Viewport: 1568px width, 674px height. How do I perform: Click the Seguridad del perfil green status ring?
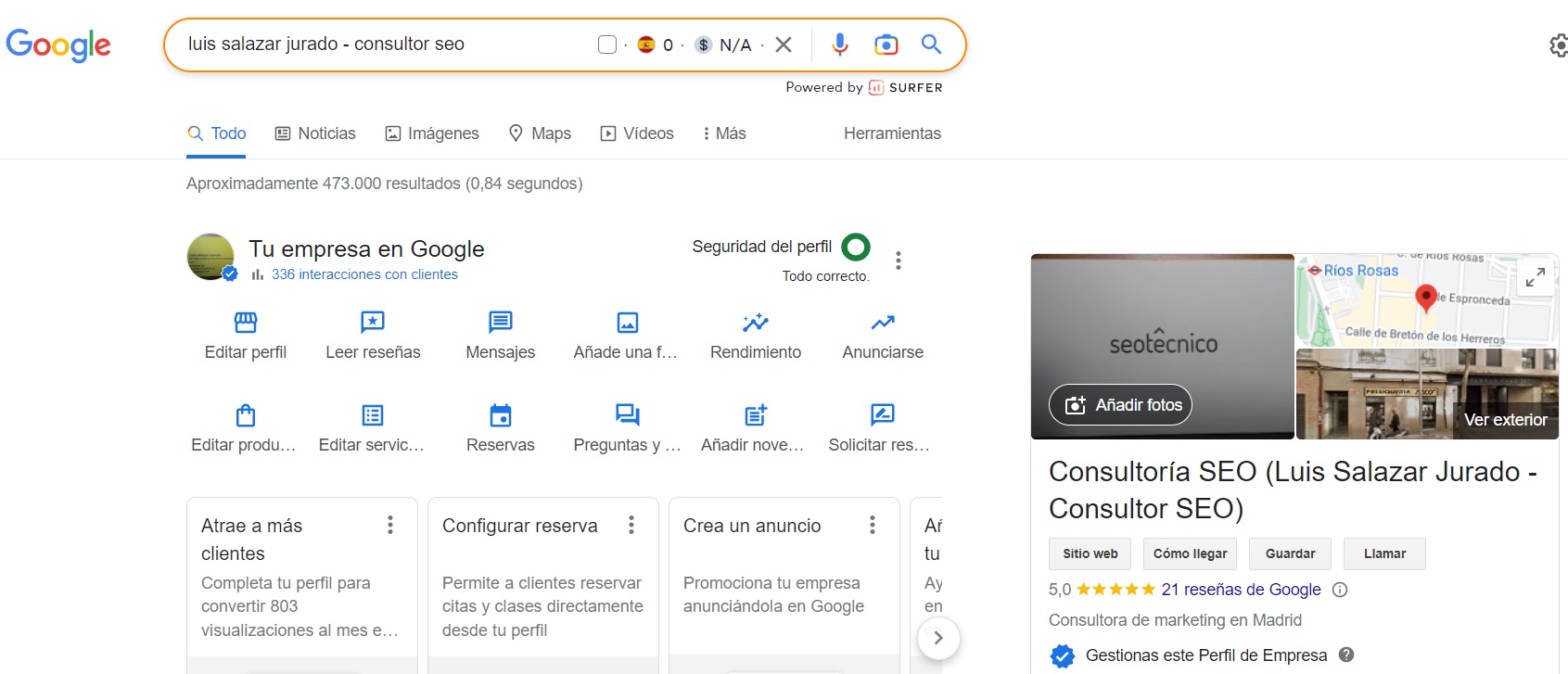tap(856, 247)
